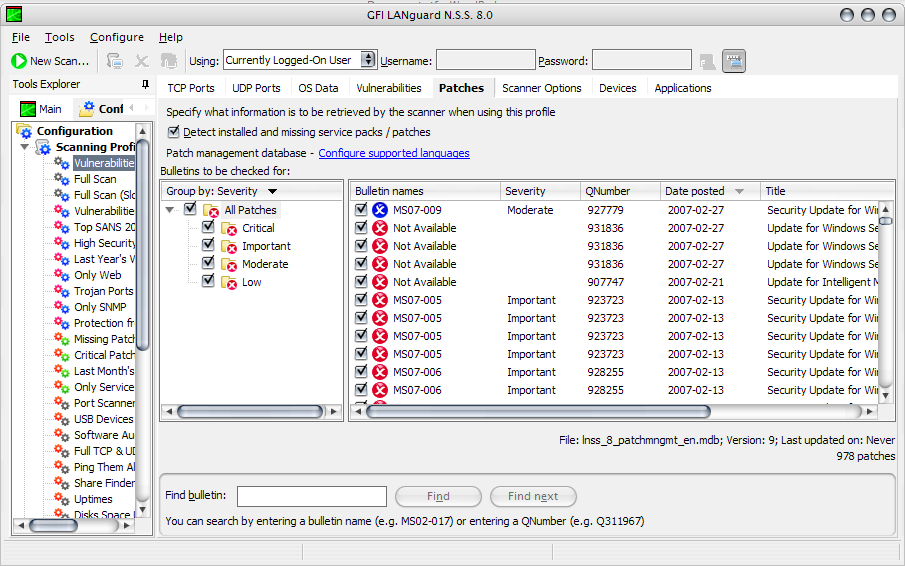905x566 pixels.
Task: Click the greyed printer-like toolbar icon
Action: click(169, 61)
